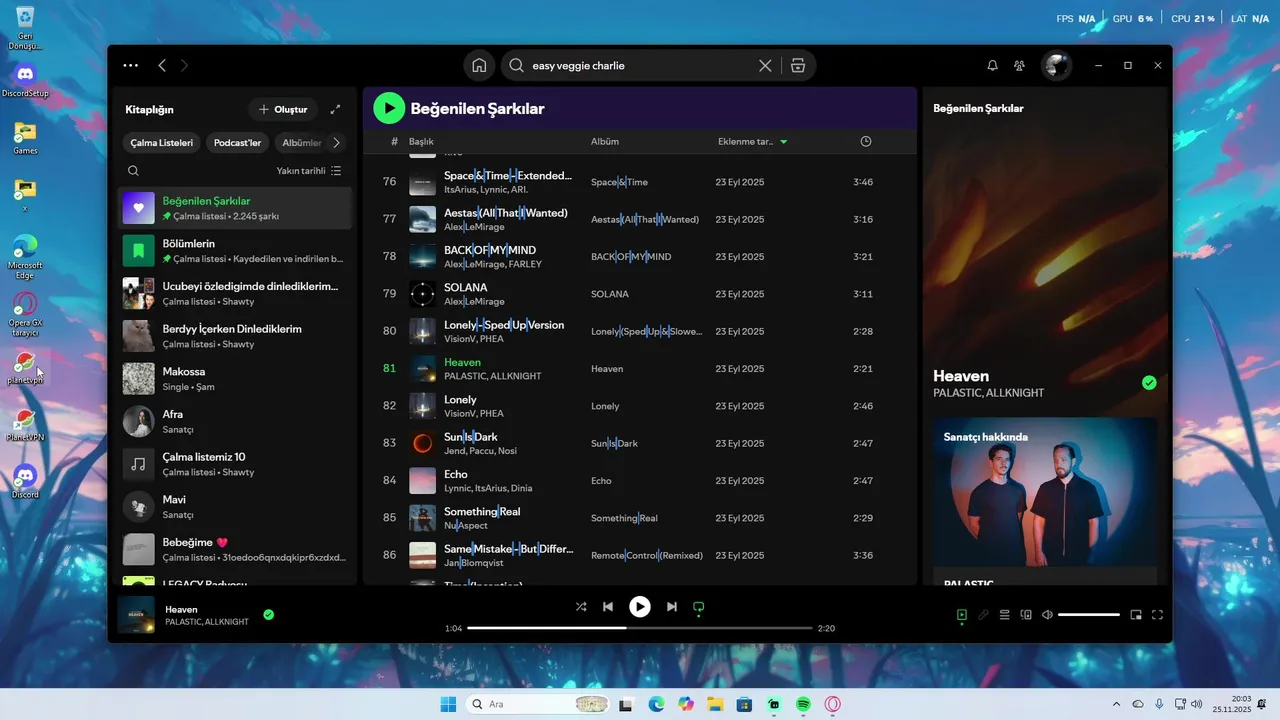Expand the library to full view
This screenshot has width=1280, height=720.
point(335,109)
